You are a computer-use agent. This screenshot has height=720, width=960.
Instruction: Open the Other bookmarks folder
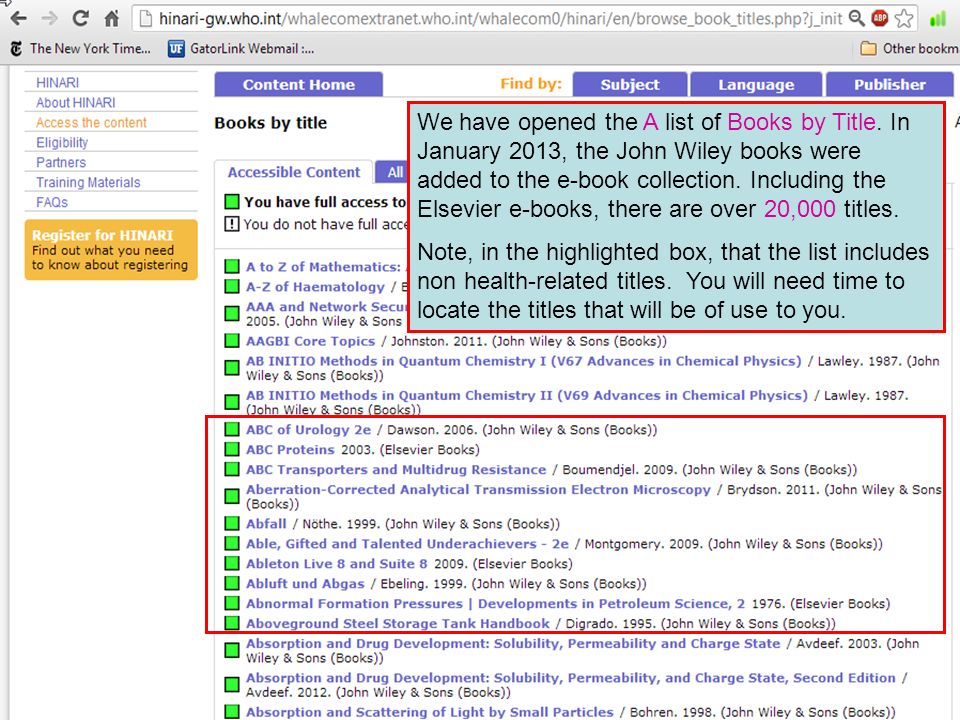click(x=909, y=48)
